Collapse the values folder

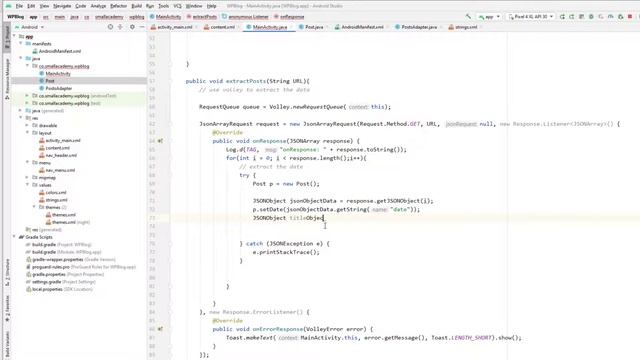(27, 185)
